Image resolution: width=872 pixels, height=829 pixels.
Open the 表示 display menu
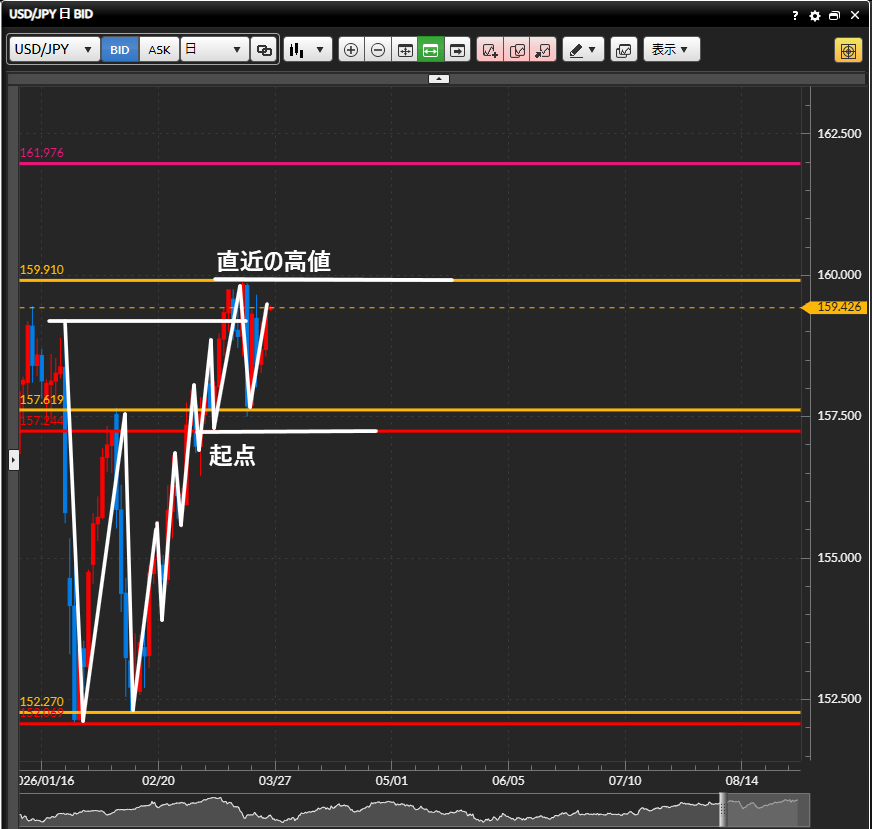(670, 49)
